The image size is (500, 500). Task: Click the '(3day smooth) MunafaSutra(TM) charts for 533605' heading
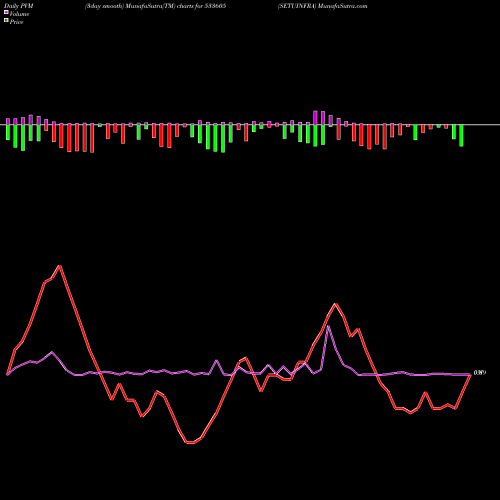pyautogui.click(x=155, y=6)
